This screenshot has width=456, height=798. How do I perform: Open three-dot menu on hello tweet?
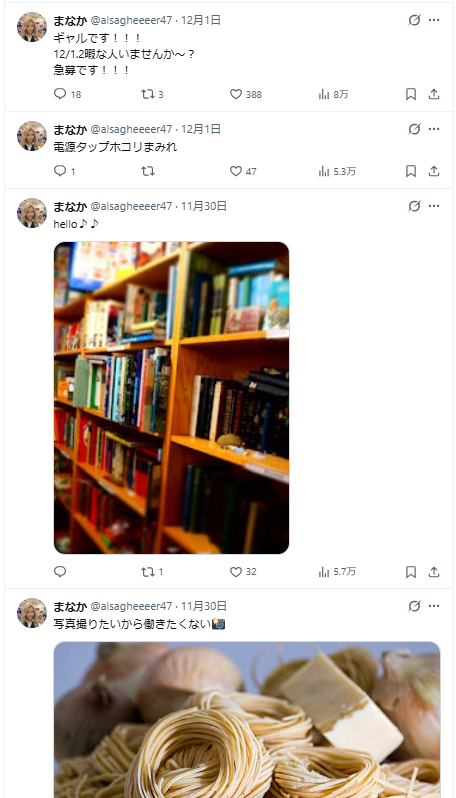point(434,206)
